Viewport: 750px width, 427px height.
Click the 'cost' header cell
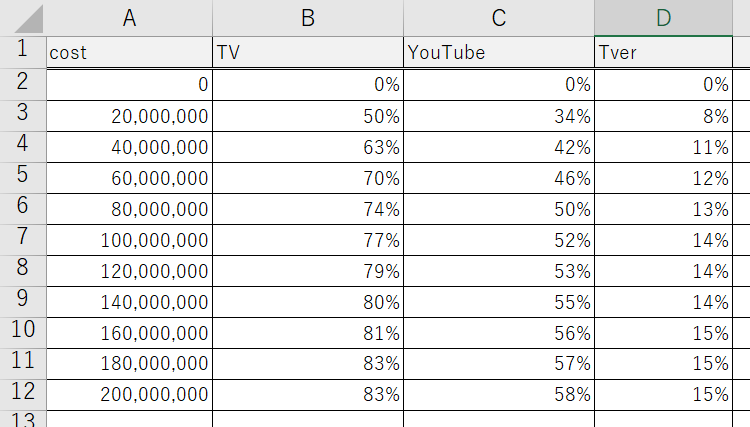click(x=129, y=53)
